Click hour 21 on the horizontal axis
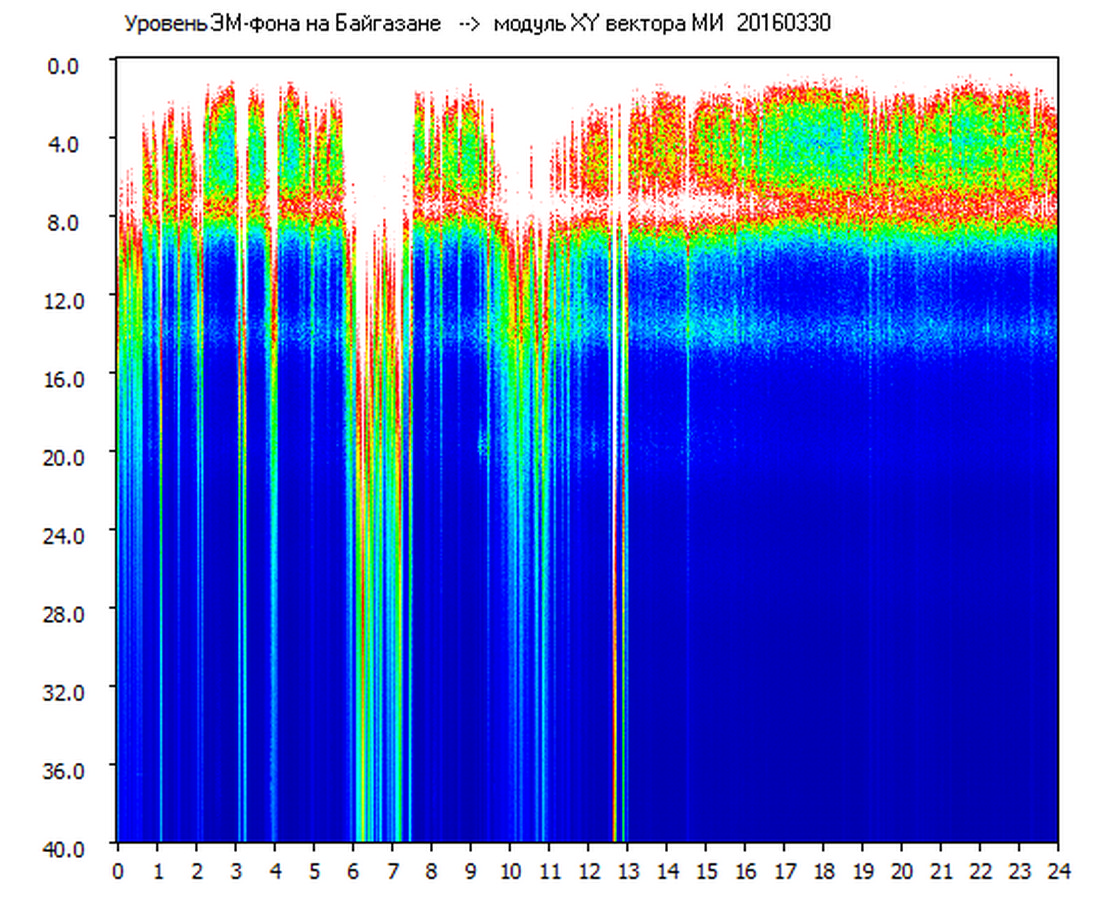Screen dimensions: 1096x900 click(x=941, y=871)
